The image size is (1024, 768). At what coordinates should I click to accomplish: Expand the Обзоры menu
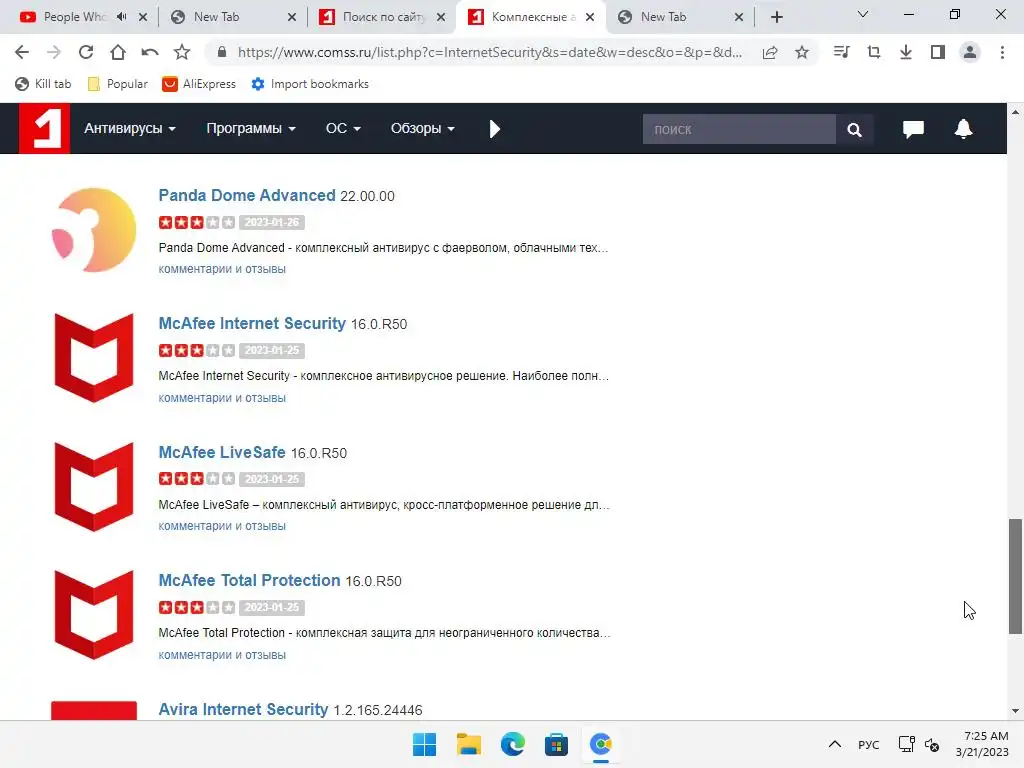(x=423, y=129)
